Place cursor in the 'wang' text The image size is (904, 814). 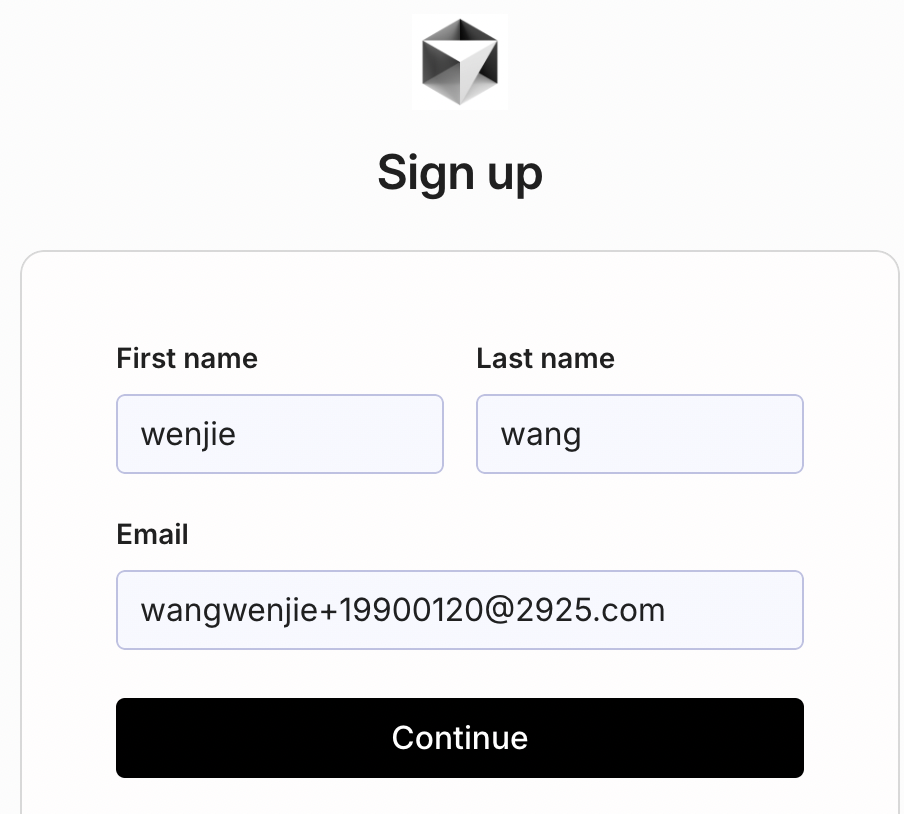(541, 436)
